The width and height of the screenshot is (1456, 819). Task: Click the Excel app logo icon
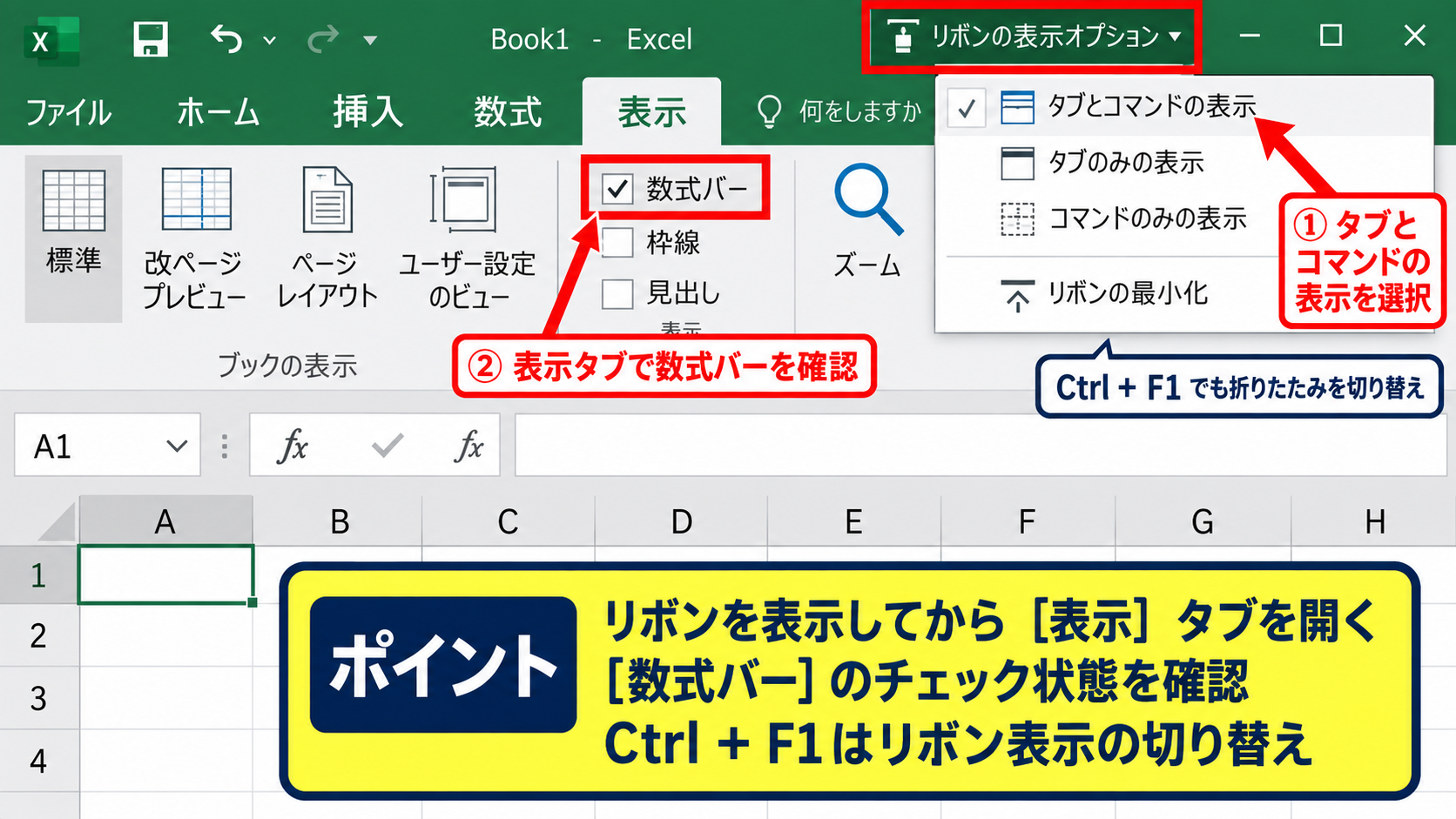point(51,40)
